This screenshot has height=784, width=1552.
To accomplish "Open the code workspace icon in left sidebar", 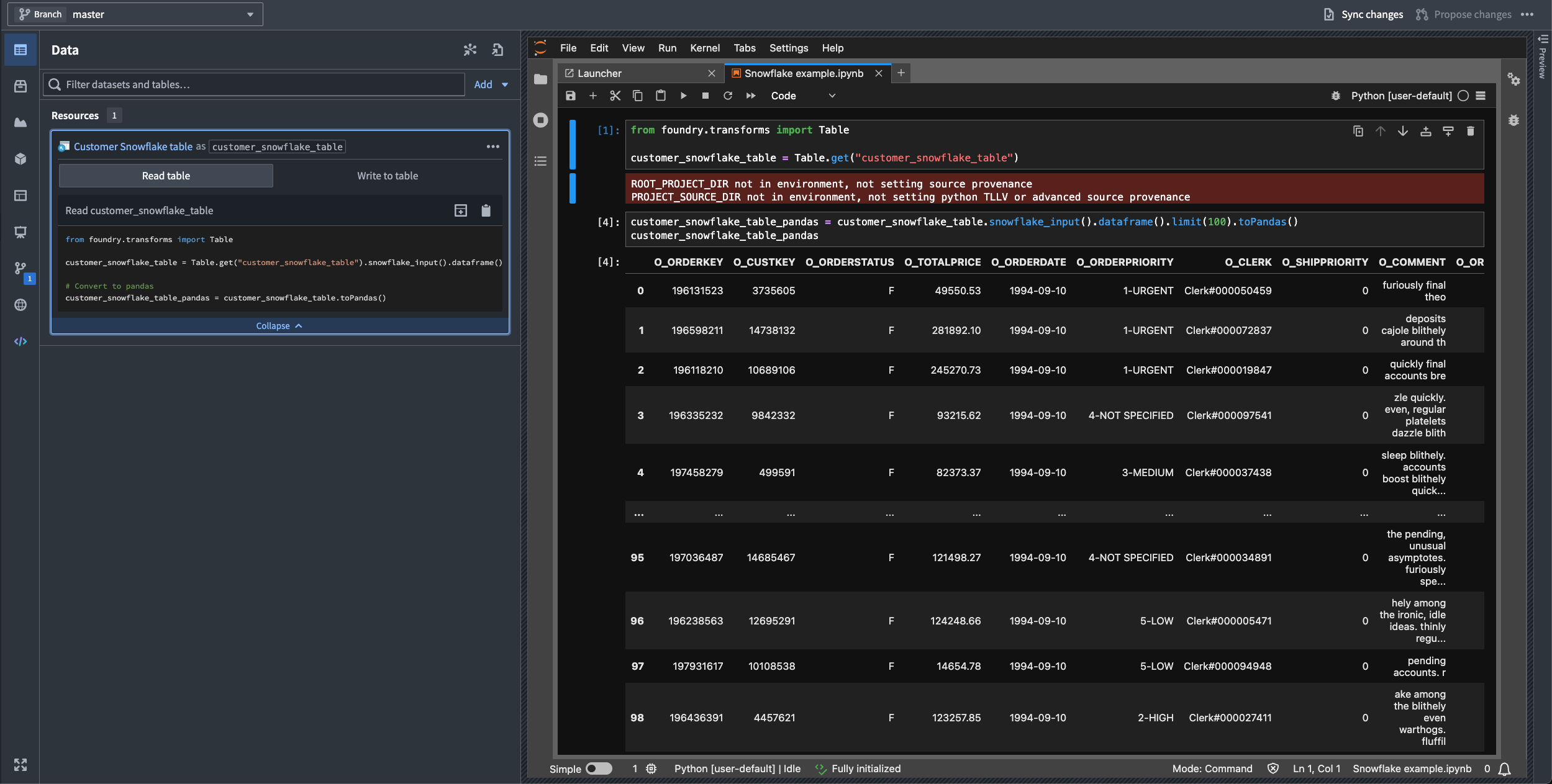I will [x=20, y=341].
